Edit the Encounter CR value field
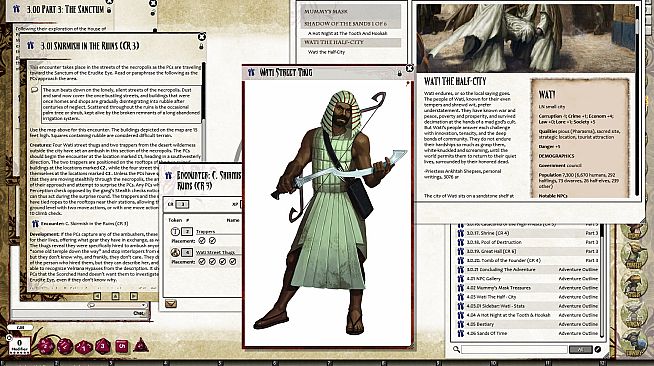Image resolution: width=654 pixels, height=366 pixels. pyautogui.click(x=182, y=205)
